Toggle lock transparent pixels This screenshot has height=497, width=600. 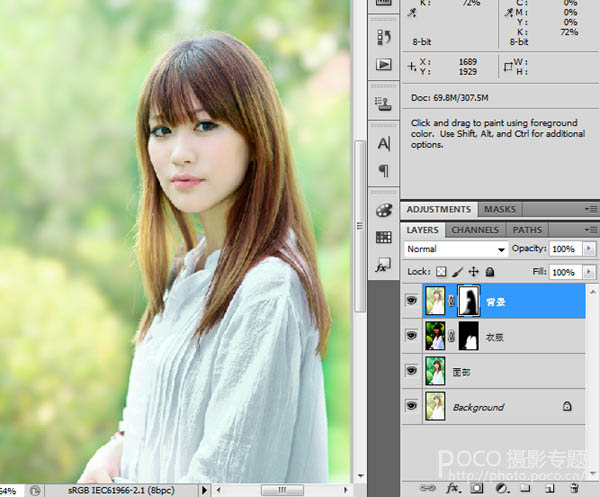[x=441, y=272]
